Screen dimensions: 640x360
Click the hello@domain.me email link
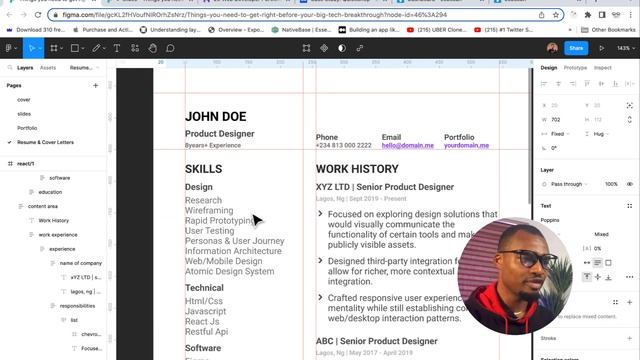click(x=408, y=145)
